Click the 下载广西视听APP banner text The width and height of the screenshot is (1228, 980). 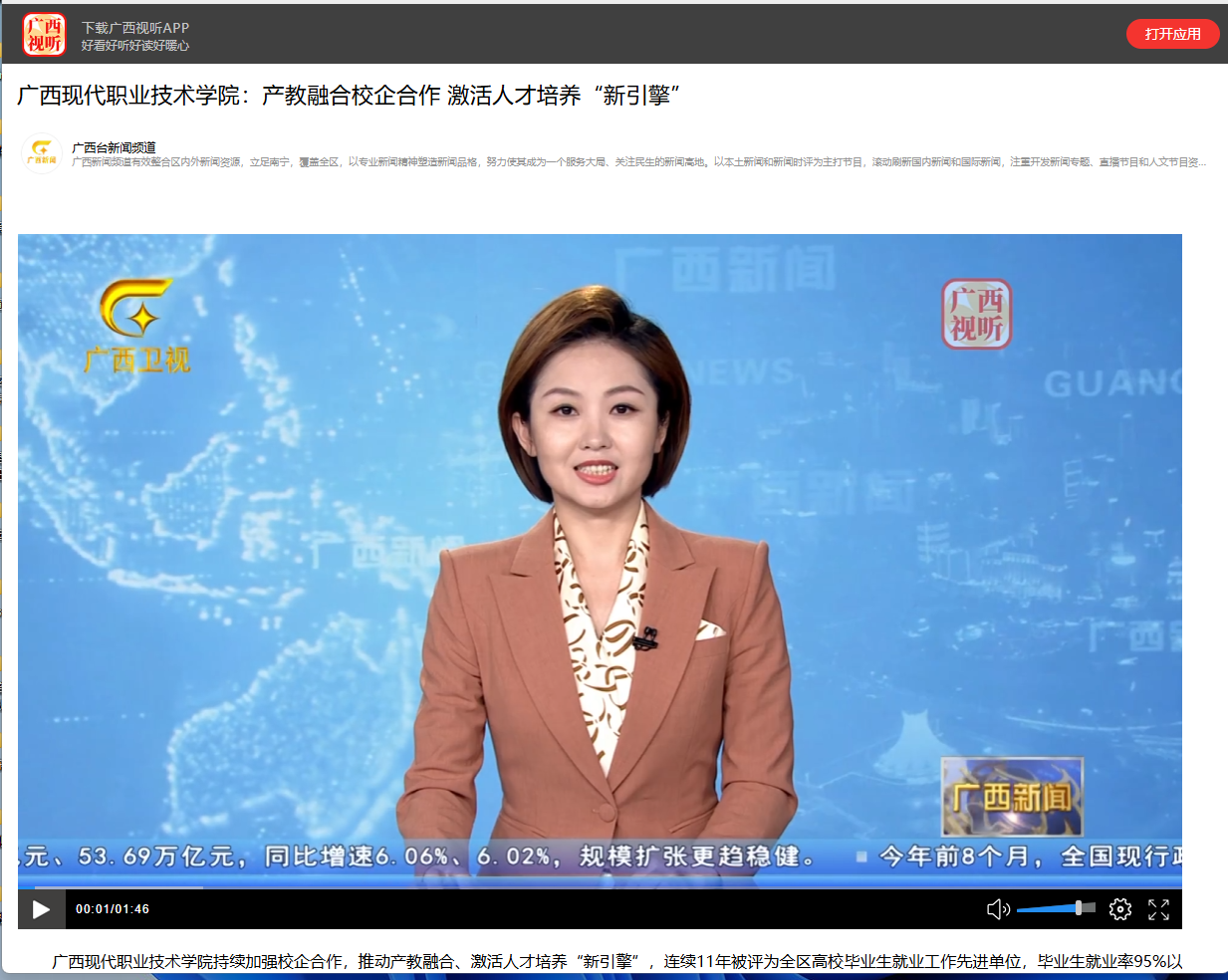[135, 28]
